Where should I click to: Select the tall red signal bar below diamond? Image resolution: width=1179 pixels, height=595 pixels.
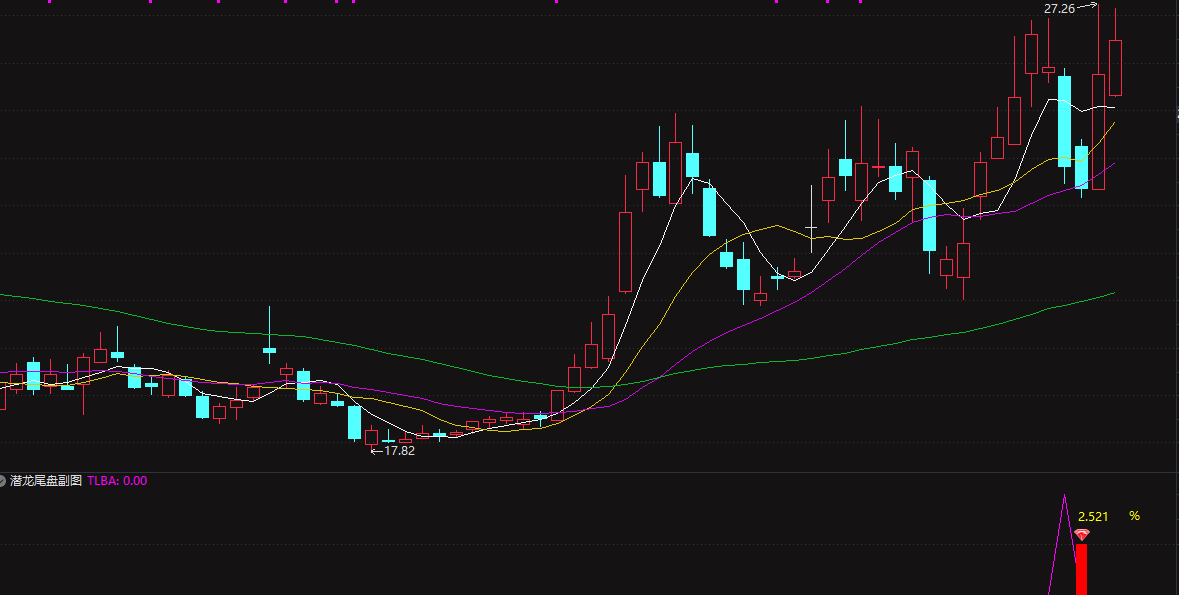[1081, 568]
